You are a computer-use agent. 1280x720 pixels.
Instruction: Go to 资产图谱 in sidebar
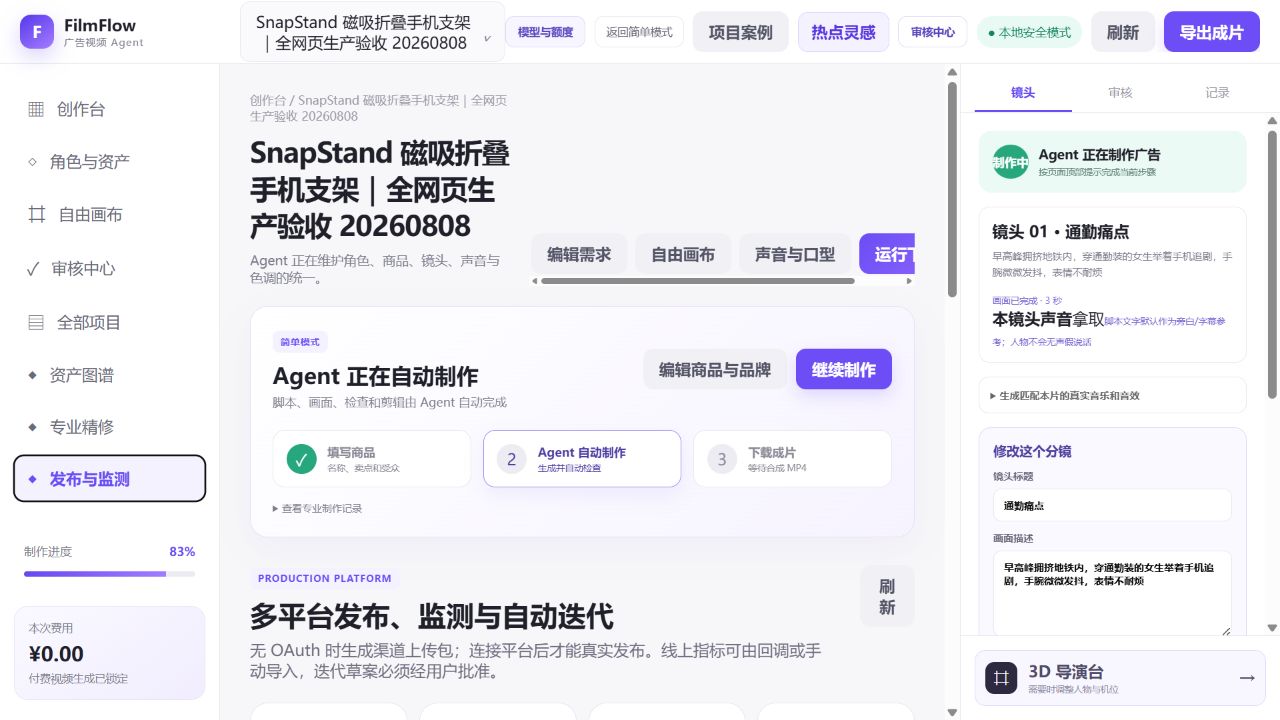point(109,375)
